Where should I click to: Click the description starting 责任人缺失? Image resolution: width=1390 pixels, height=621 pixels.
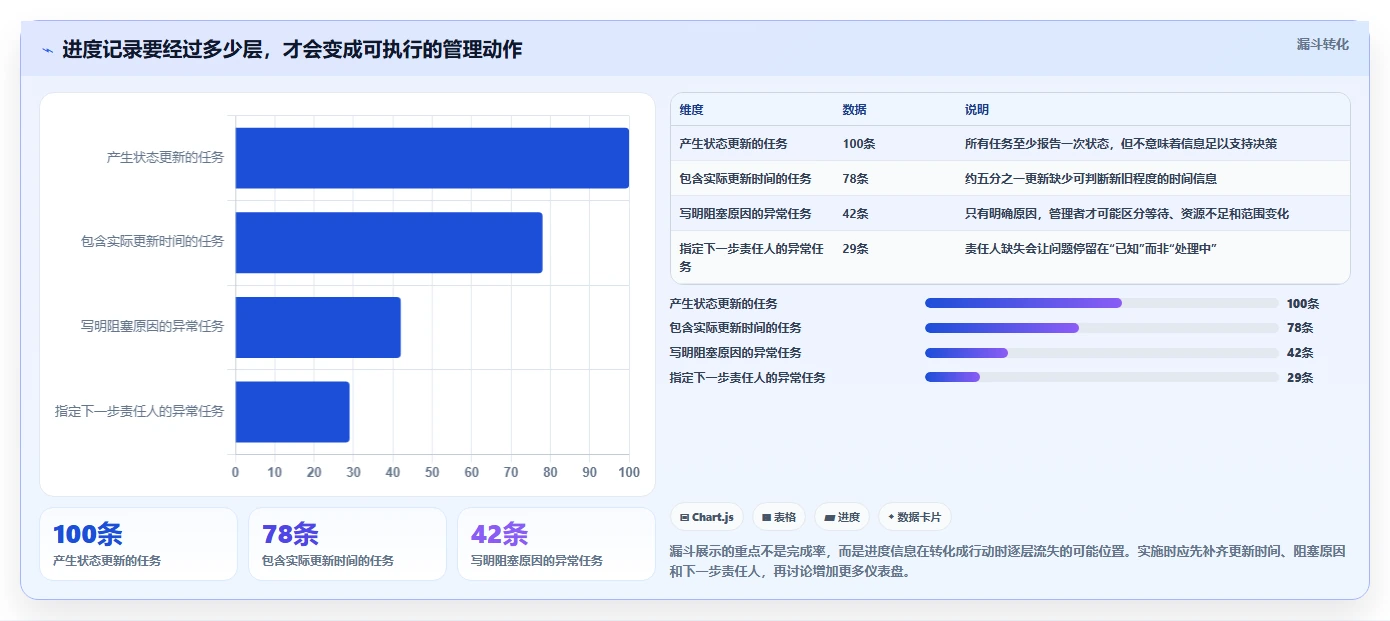(x=1091, y=249)
